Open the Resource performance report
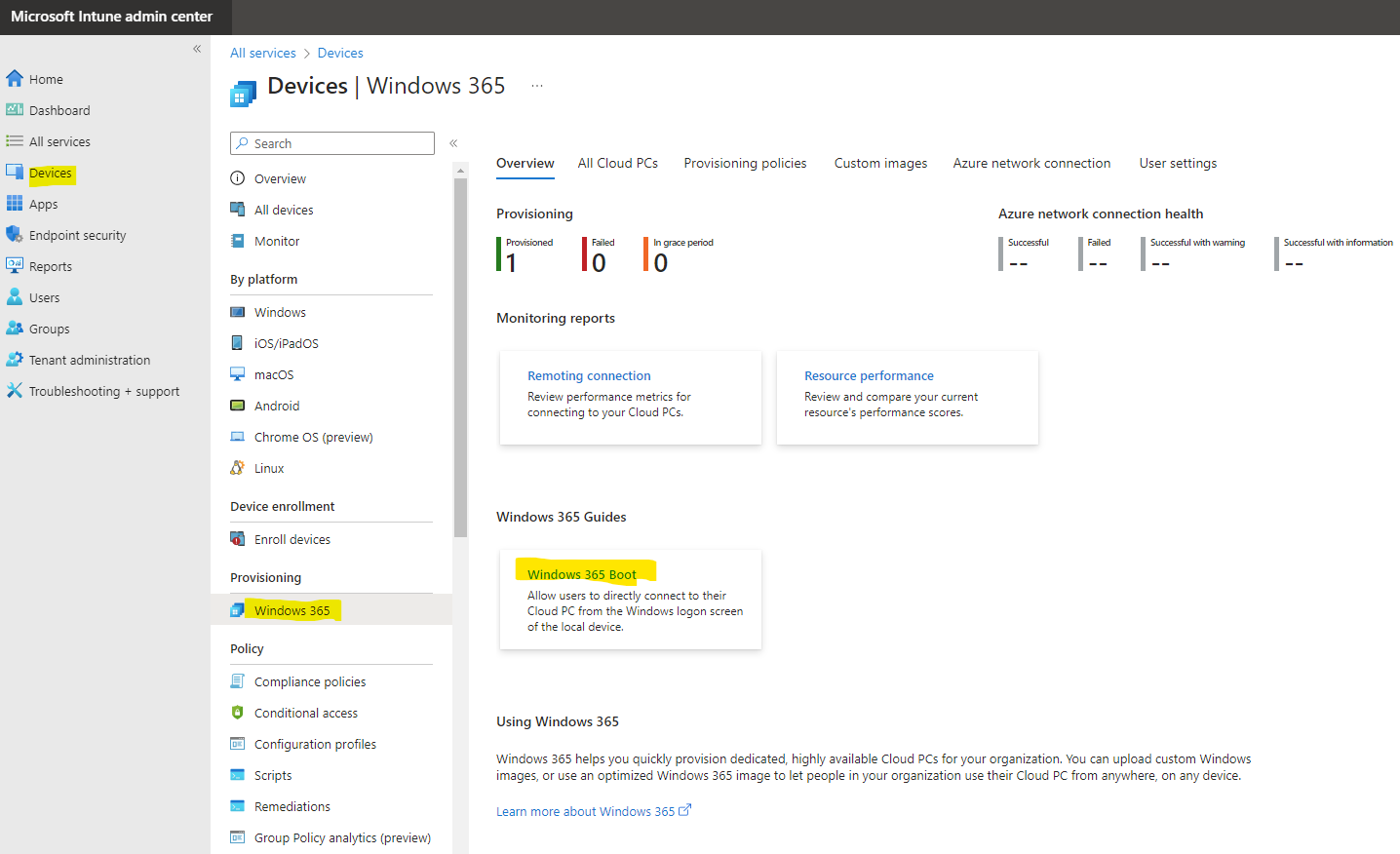 (869, 375)
